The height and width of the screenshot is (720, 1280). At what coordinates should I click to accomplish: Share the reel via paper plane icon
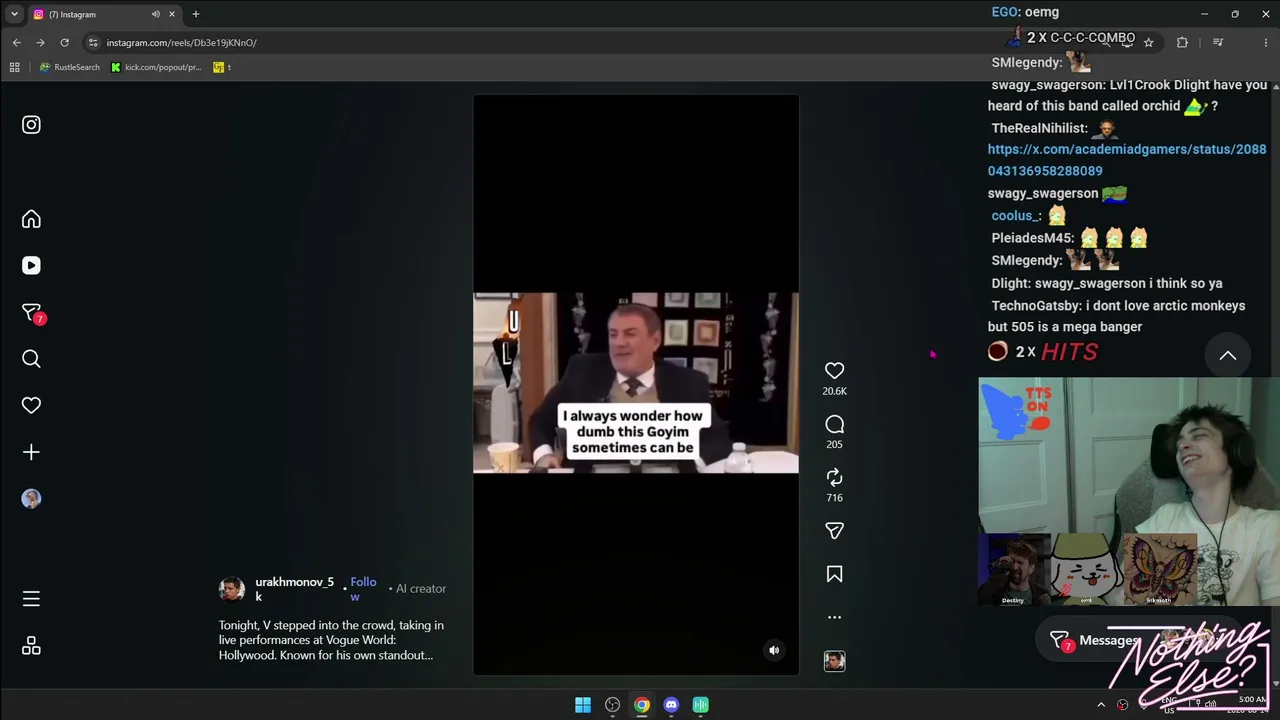point(834,531)
